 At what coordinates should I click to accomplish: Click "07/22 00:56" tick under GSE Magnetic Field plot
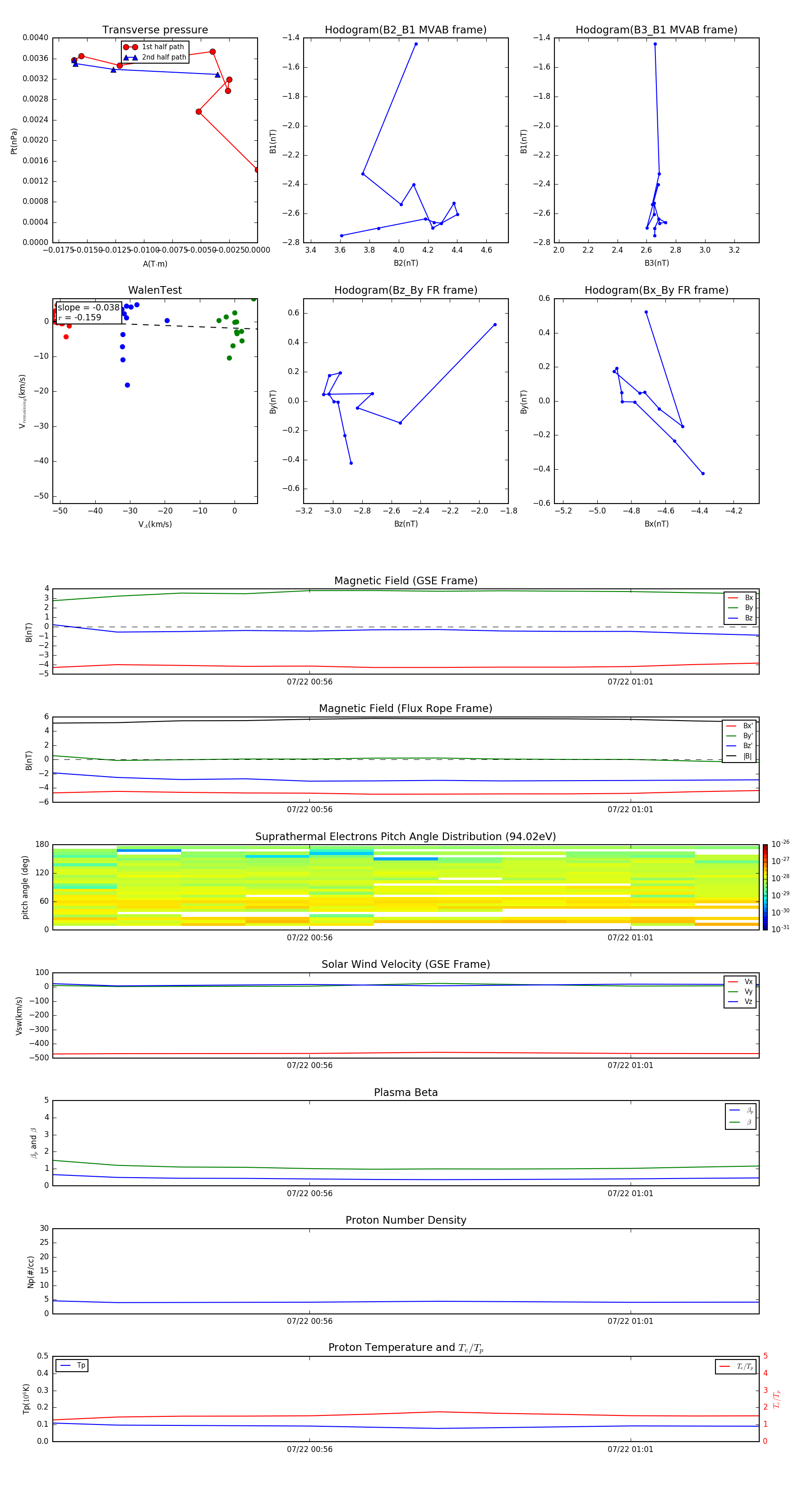[310, 682]
